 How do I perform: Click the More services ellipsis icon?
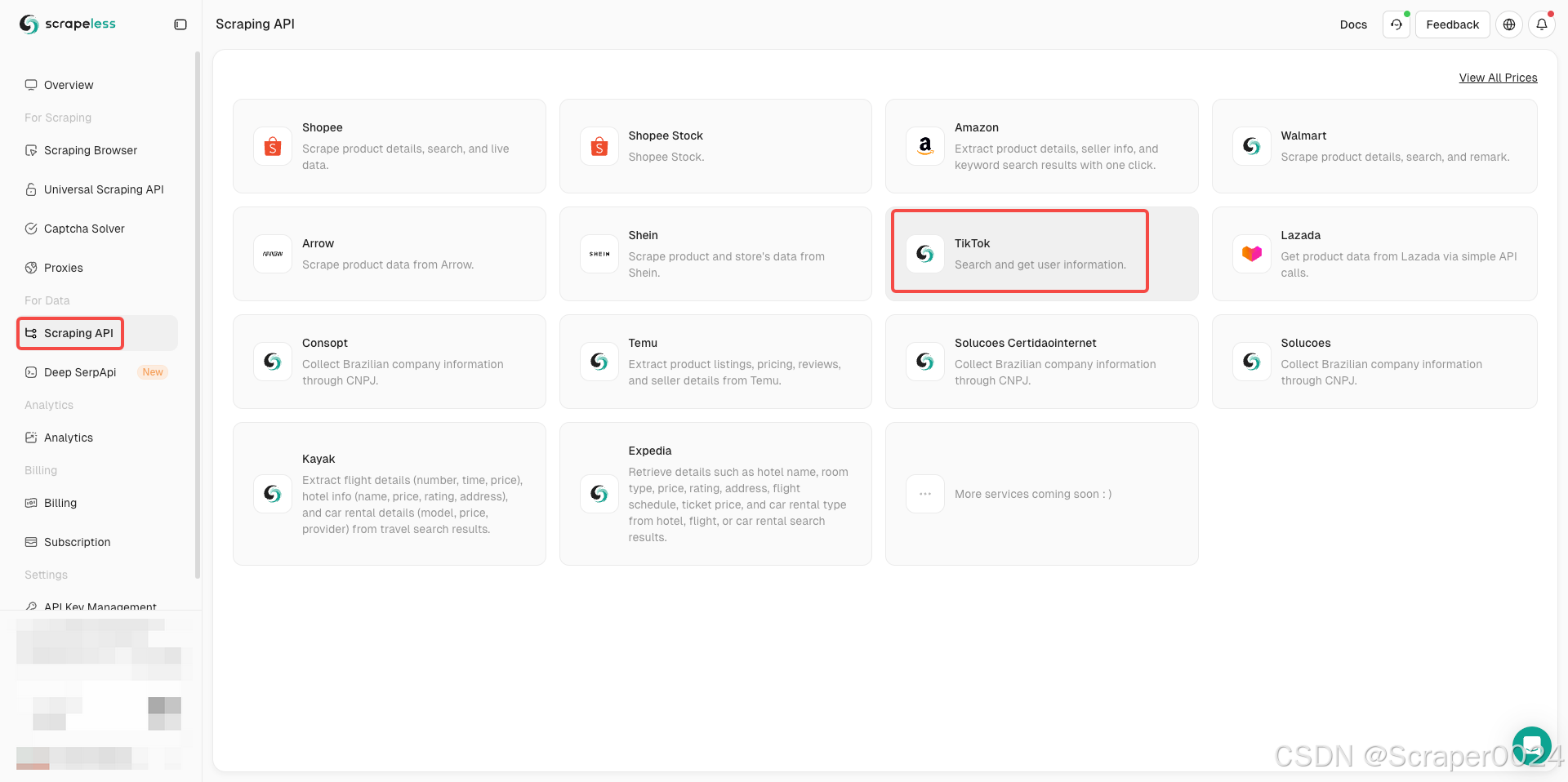(x=925, y=494)
